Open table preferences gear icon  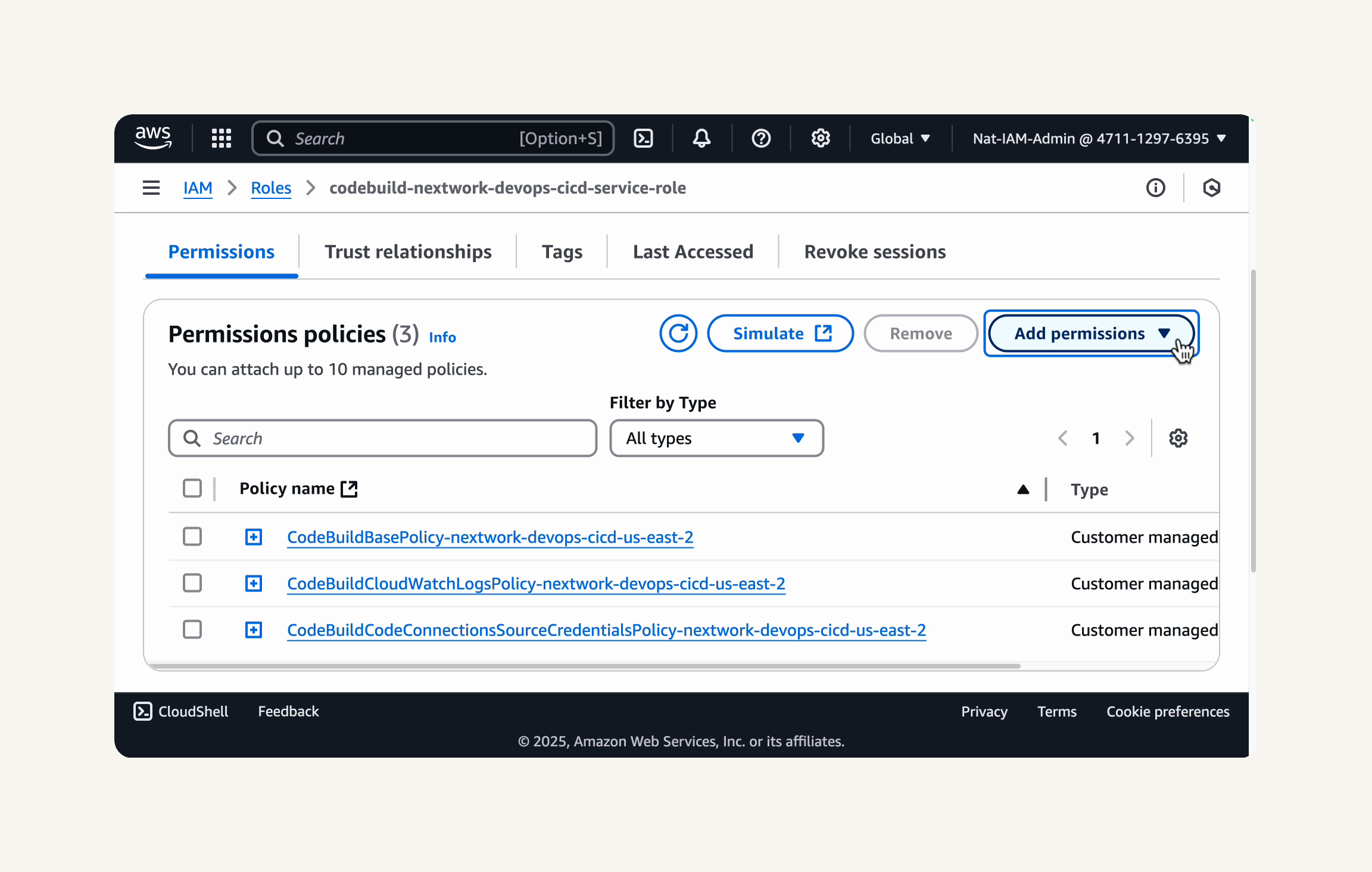pos(1178,438)
